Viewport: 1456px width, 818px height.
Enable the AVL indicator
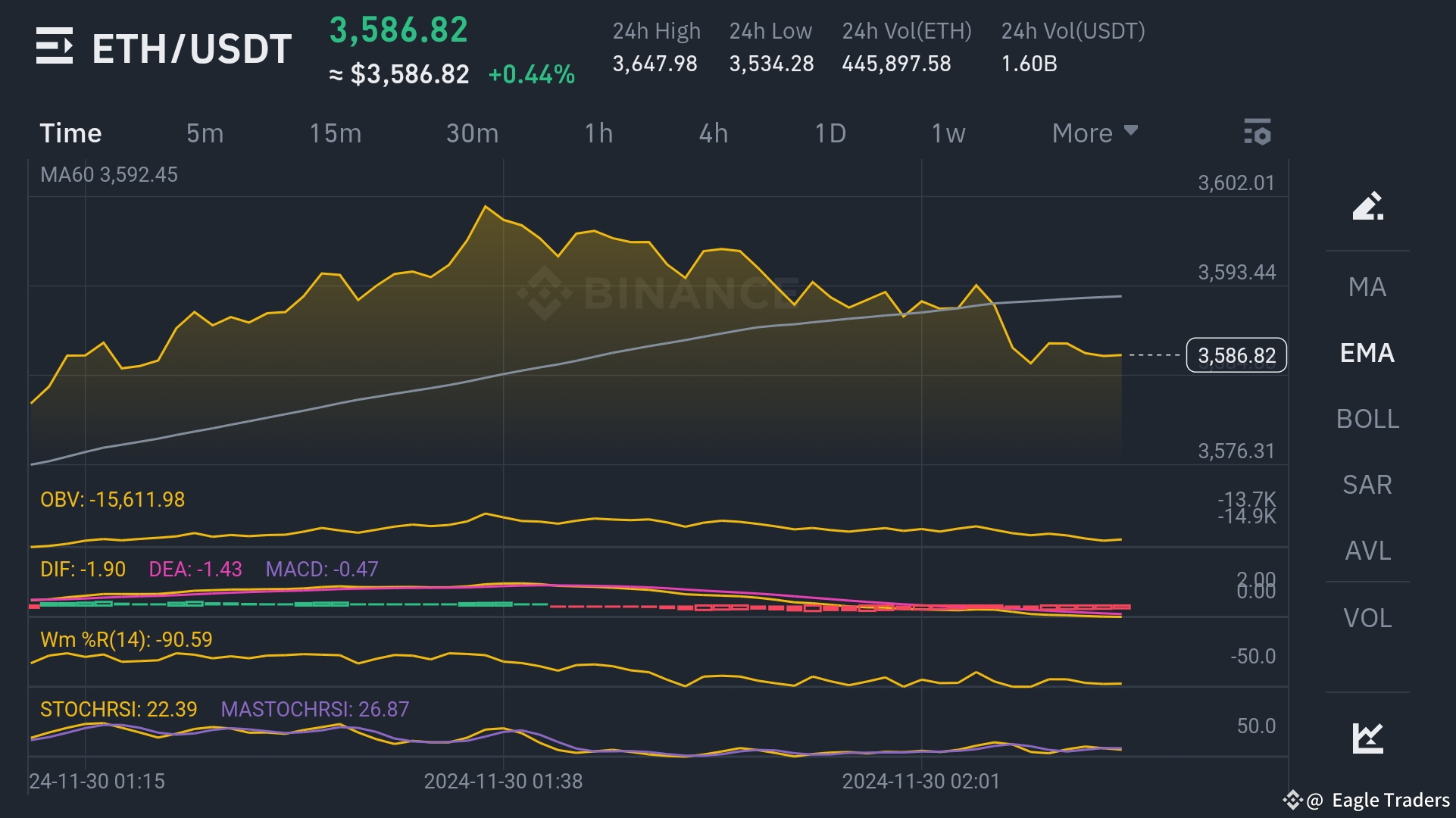[x=1367, y=551]
